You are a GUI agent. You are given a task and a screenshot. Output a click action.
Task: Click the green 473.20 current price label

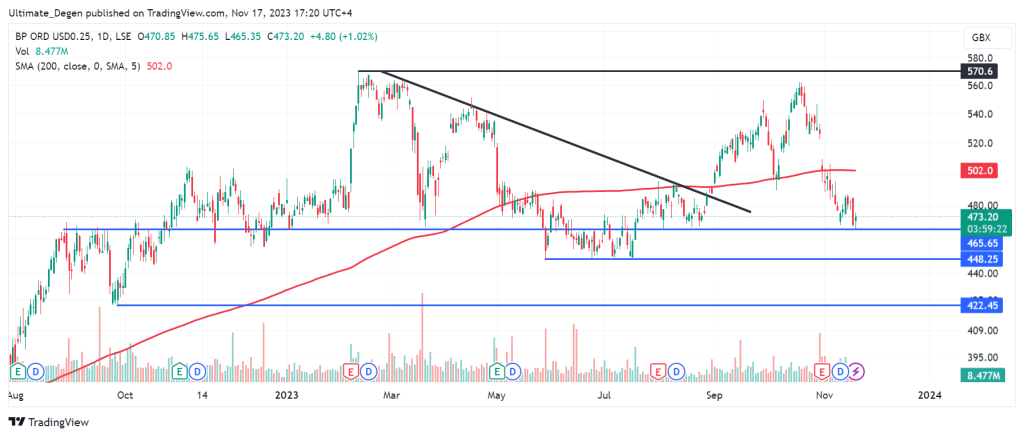tap(986, 218)
